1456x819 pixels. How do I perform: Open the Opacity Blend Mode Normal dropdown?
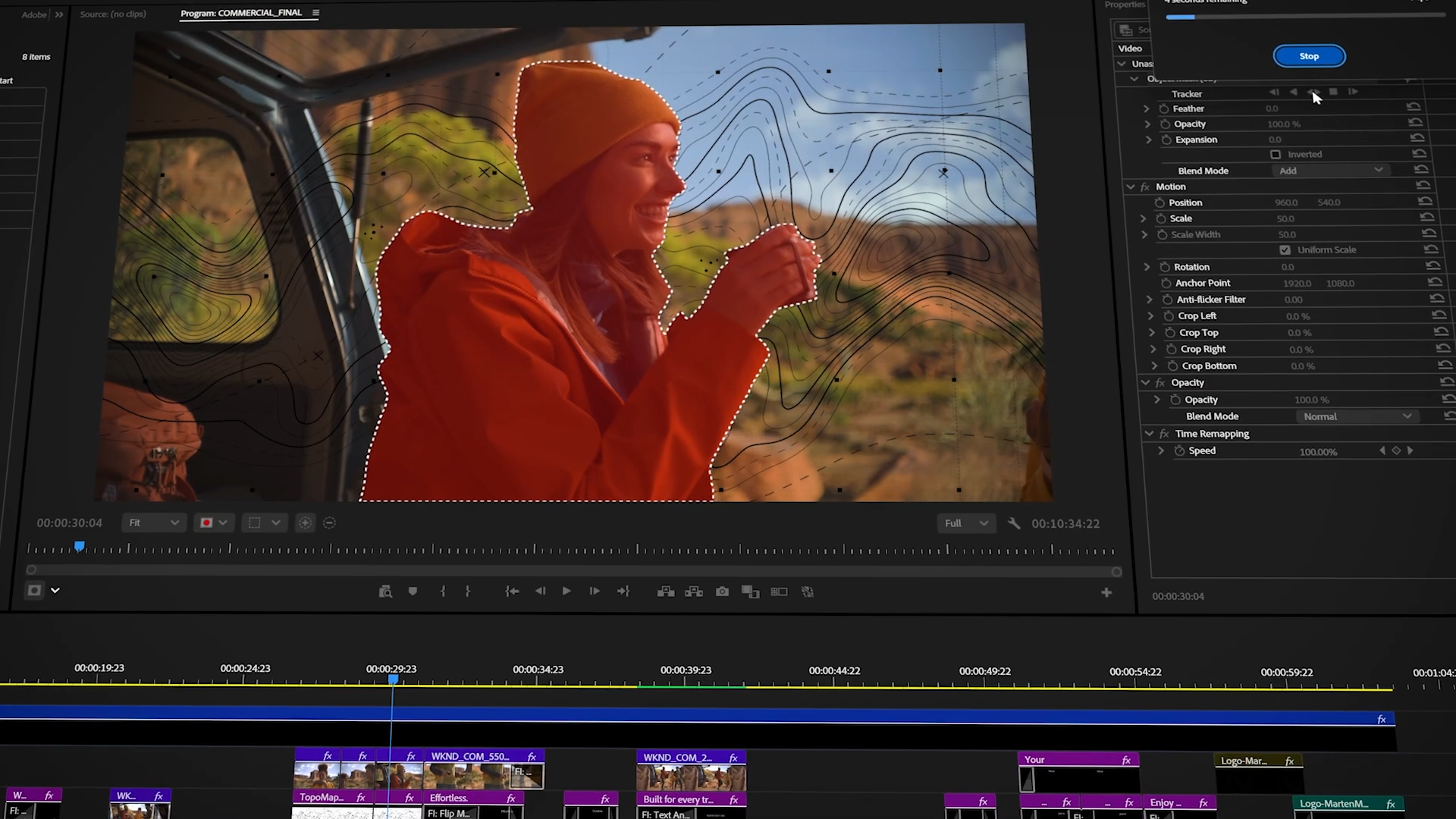coord(1356,416)
